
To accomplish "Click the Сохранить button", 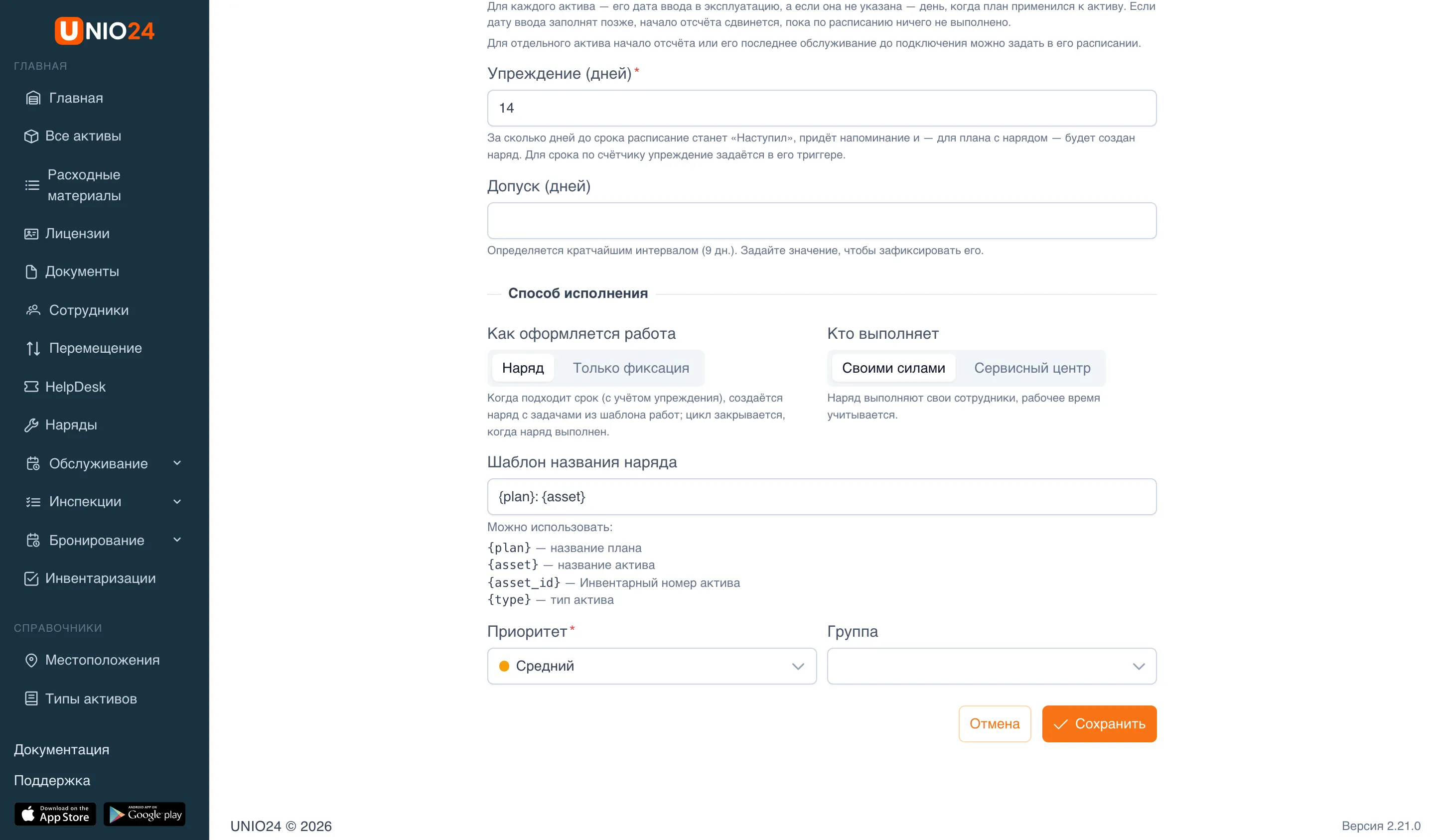I will 1099,724.
